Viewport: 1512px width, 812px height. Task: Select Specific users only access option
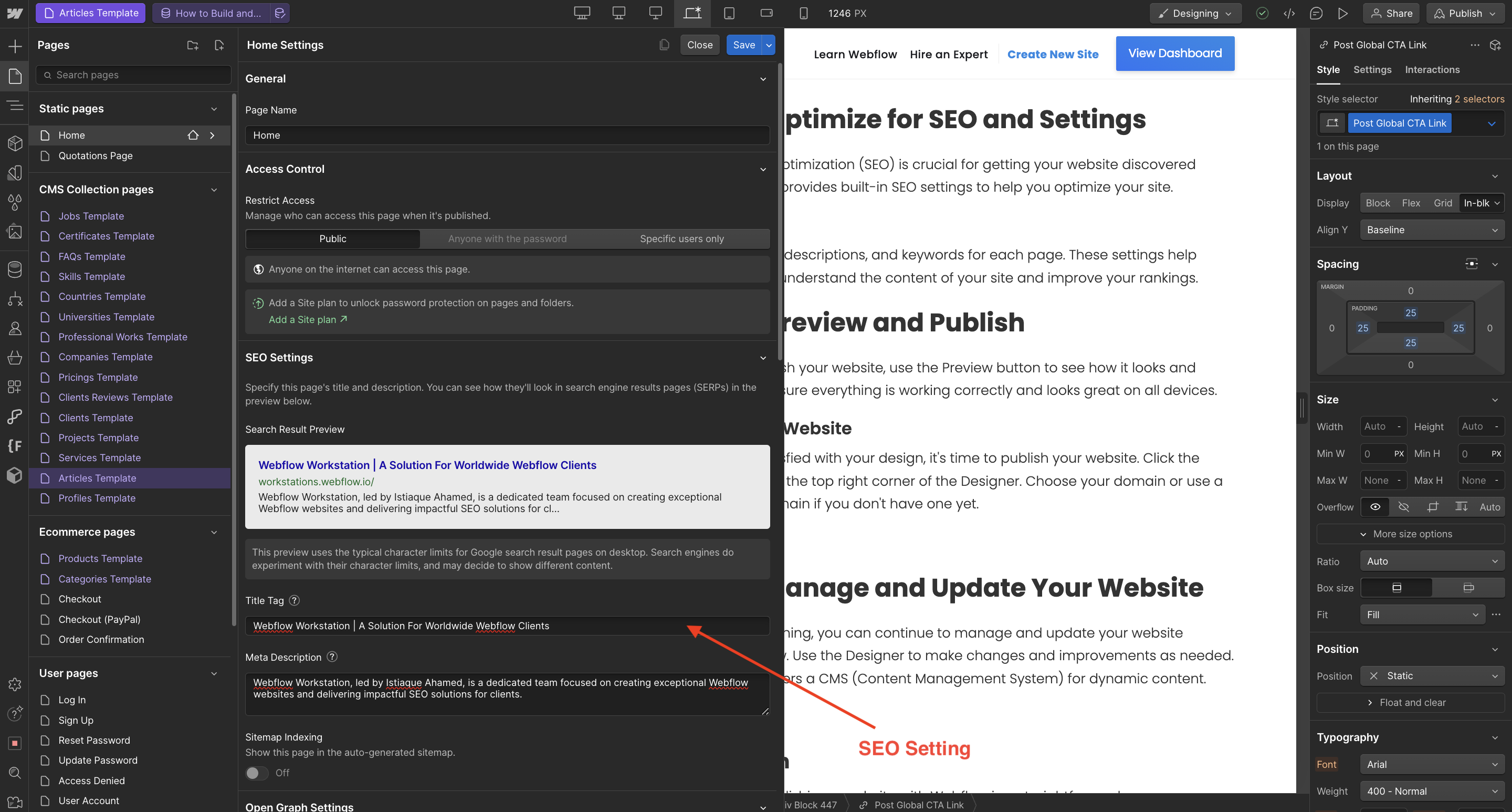click(x=681, y=238)
